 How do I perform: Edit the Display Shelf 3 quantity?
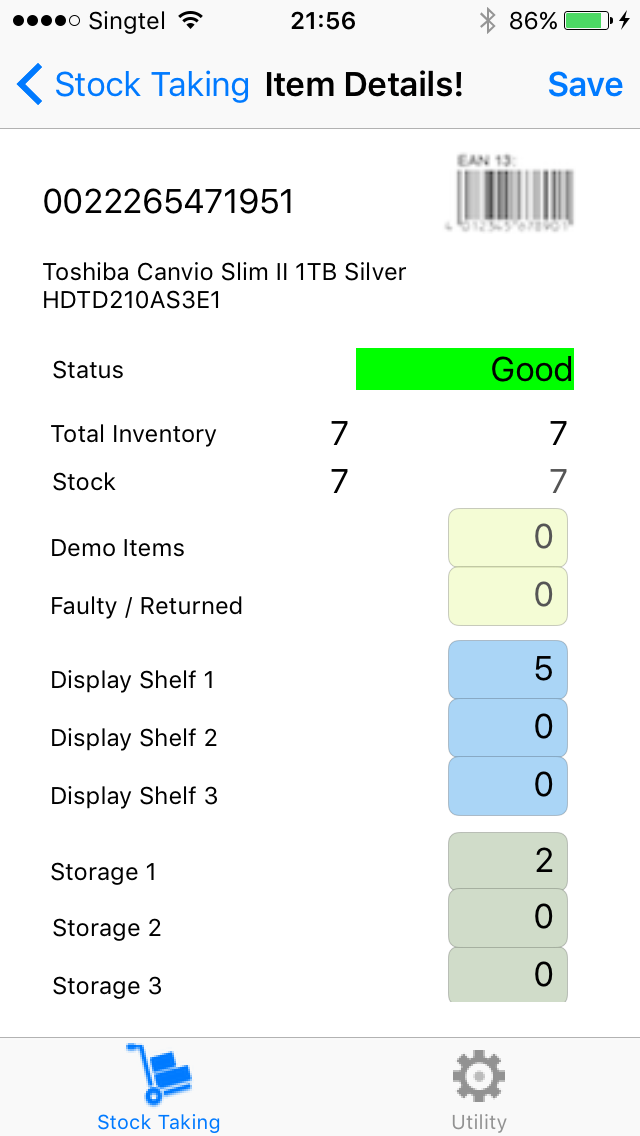click(508, 786)
